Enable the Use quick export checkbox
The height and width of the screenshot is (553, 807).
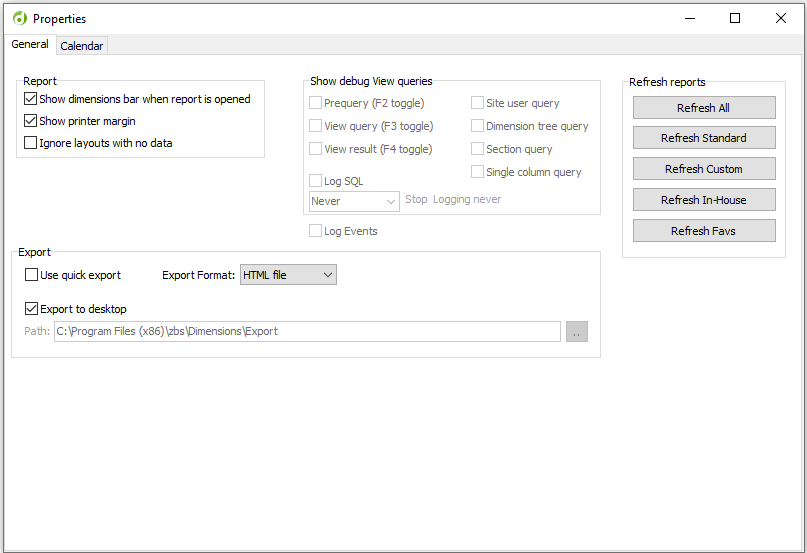[32, 275]
